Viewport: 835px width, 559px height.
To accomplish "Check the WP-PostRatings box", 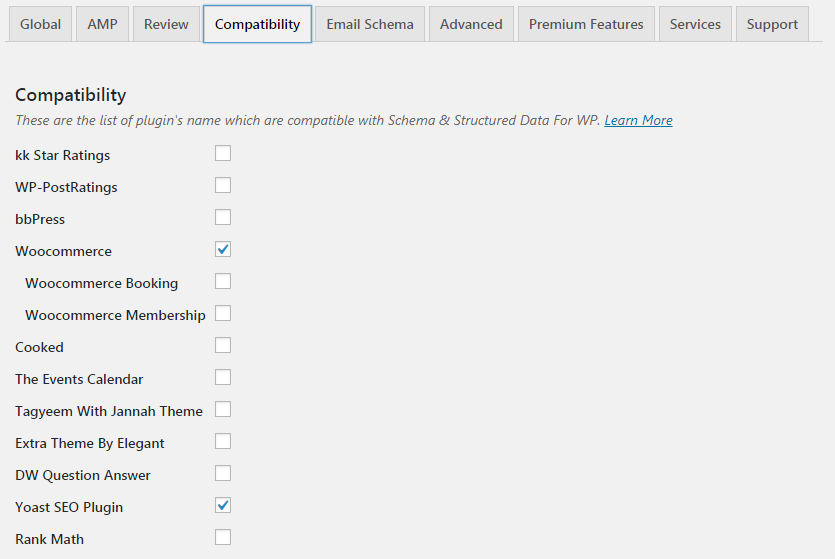I will 223,185.
